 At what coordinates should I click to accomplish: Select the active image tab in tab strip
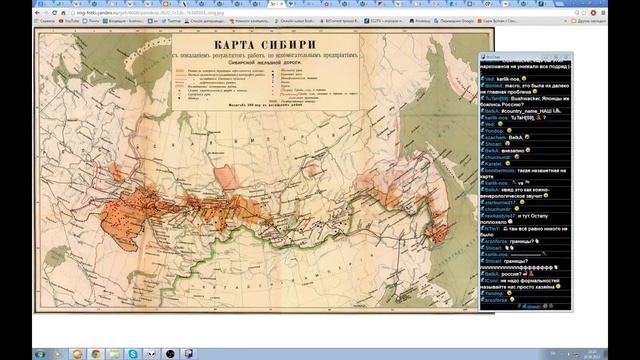click(277, 4)
